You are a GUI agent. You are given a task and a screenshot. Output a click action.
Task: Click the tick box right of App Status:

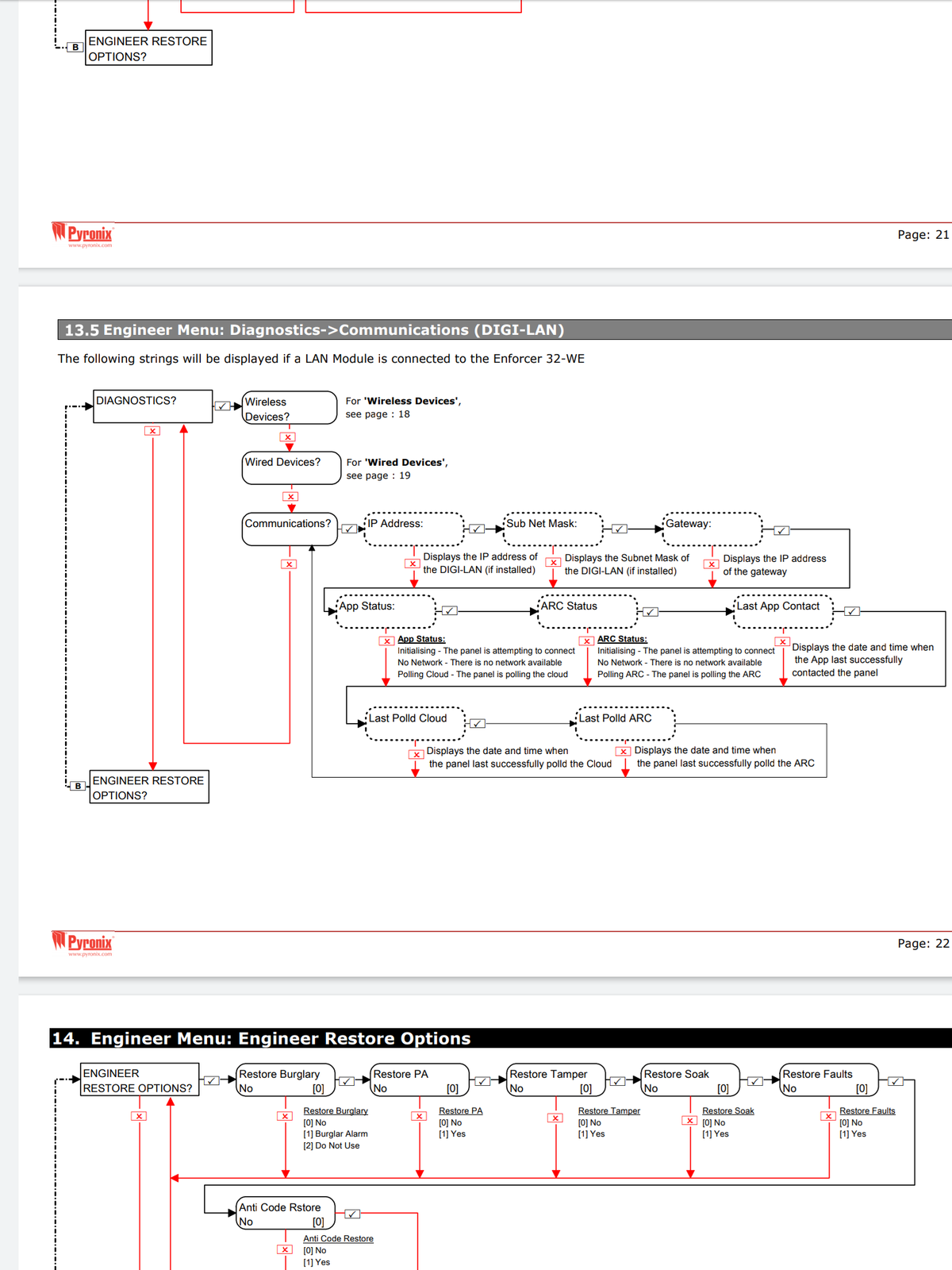(x=449, y=611)
